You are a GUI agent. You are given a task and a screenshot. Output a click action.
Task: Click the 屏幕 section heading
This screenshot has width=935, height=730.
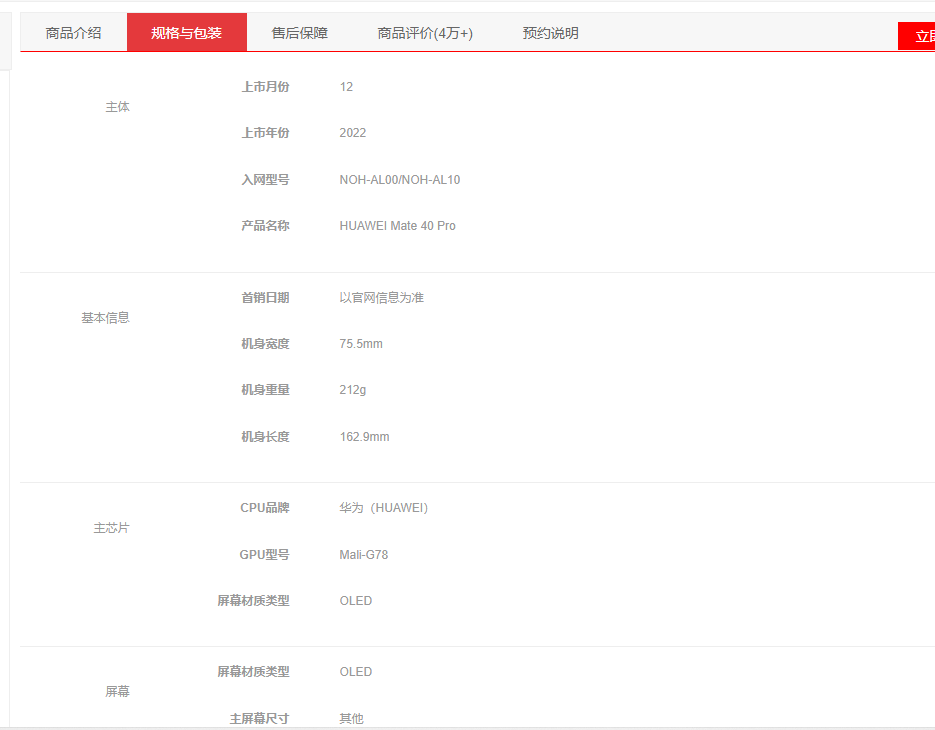coord(117,691)
